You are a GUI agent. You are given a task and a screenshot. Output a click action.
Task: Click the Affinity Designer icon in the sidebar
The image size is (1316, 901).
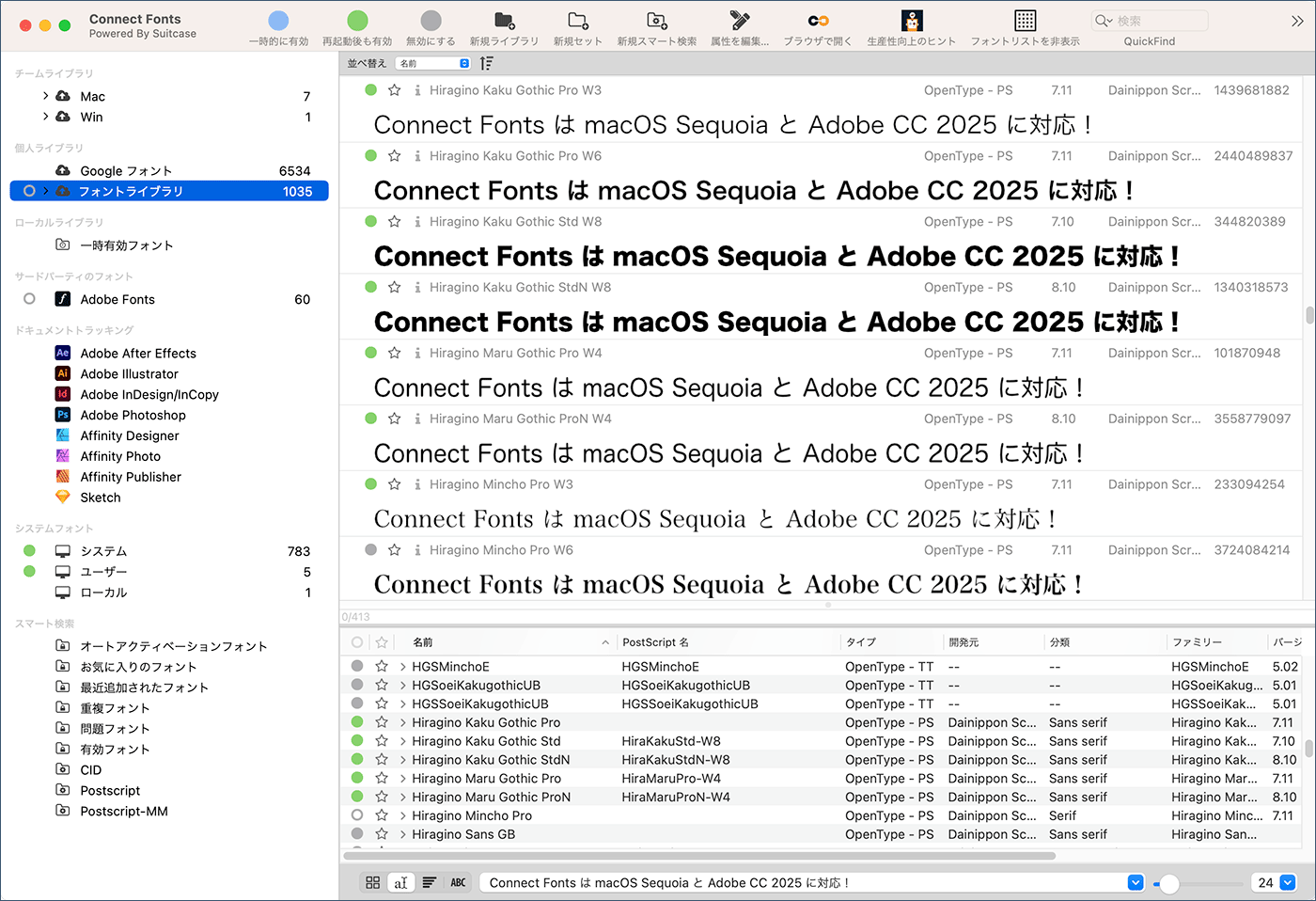click(x=63, y=435)
